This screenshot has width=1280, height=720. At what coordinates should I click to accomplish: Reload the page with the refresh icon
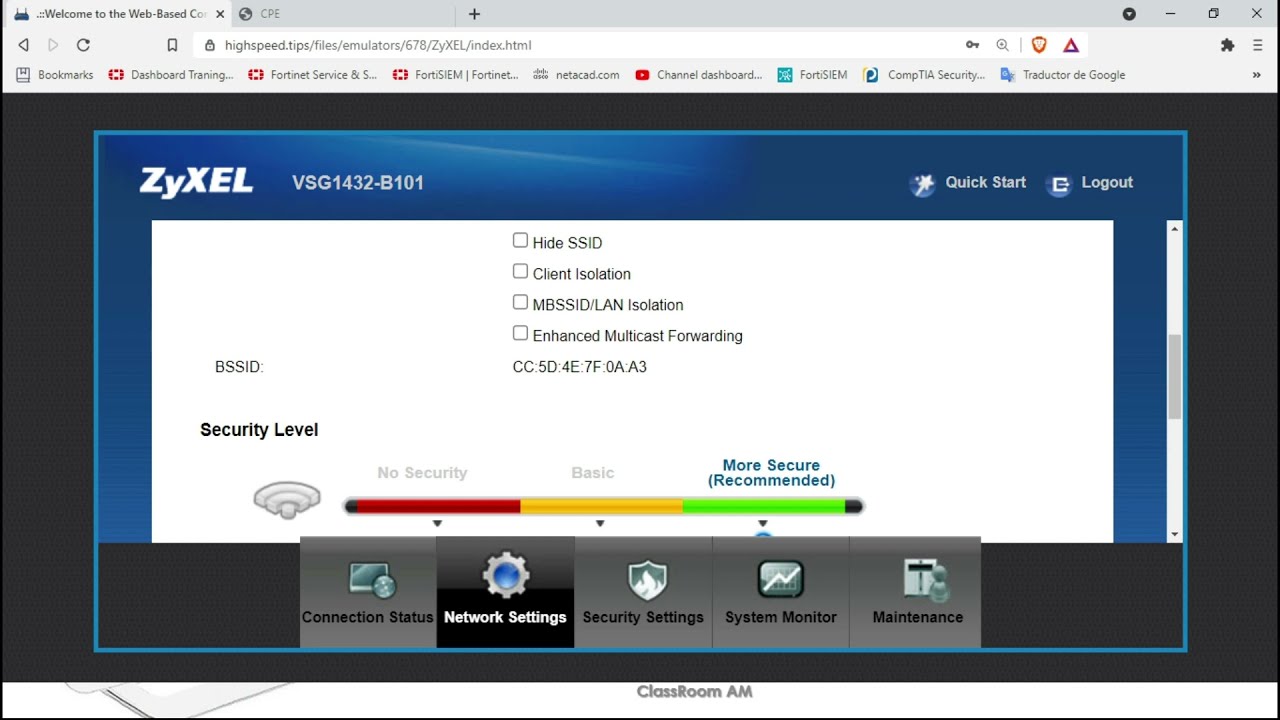(83, 45)
